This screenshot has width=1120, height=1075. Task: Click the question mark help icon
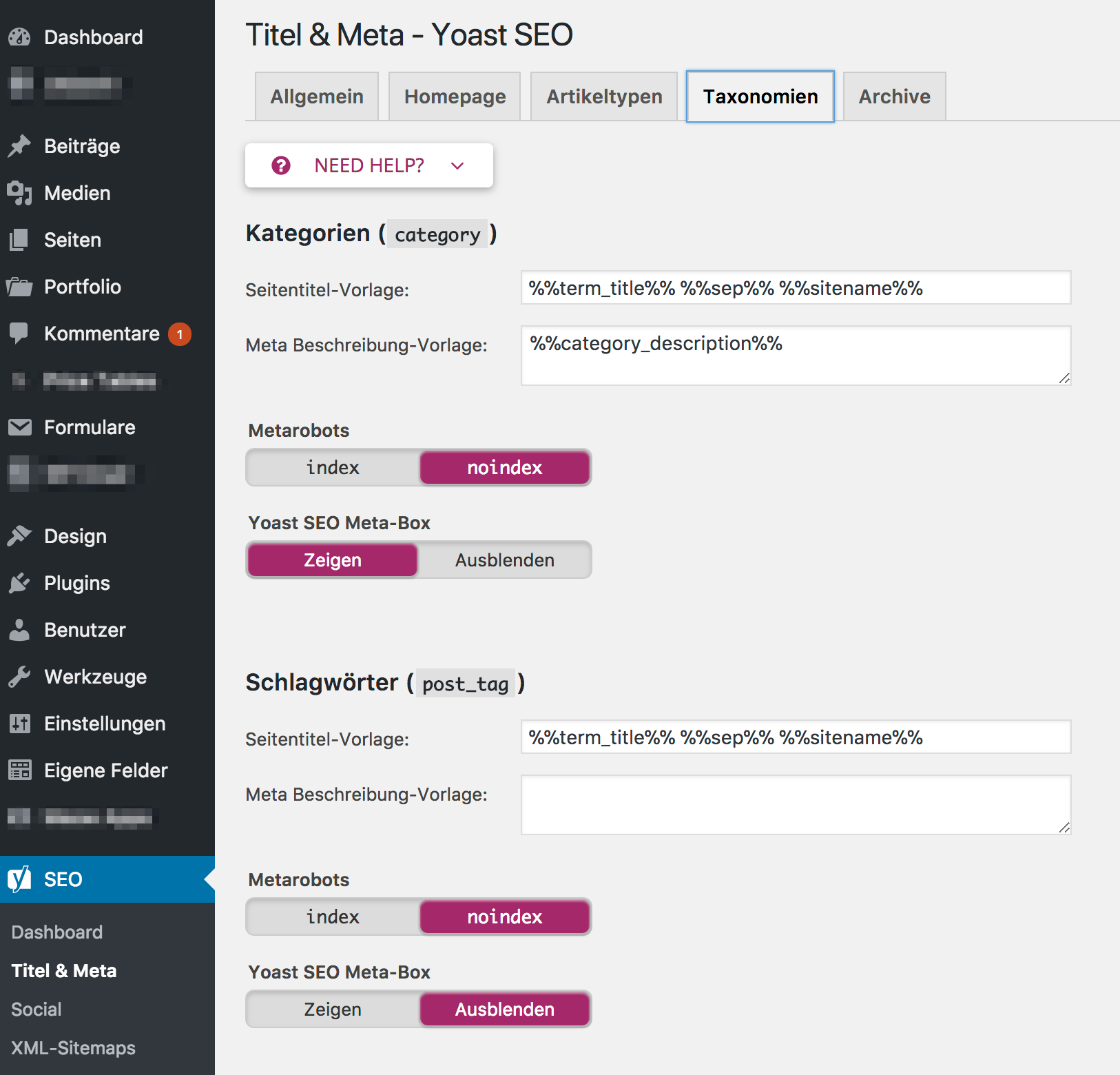[x=281, y=165]
